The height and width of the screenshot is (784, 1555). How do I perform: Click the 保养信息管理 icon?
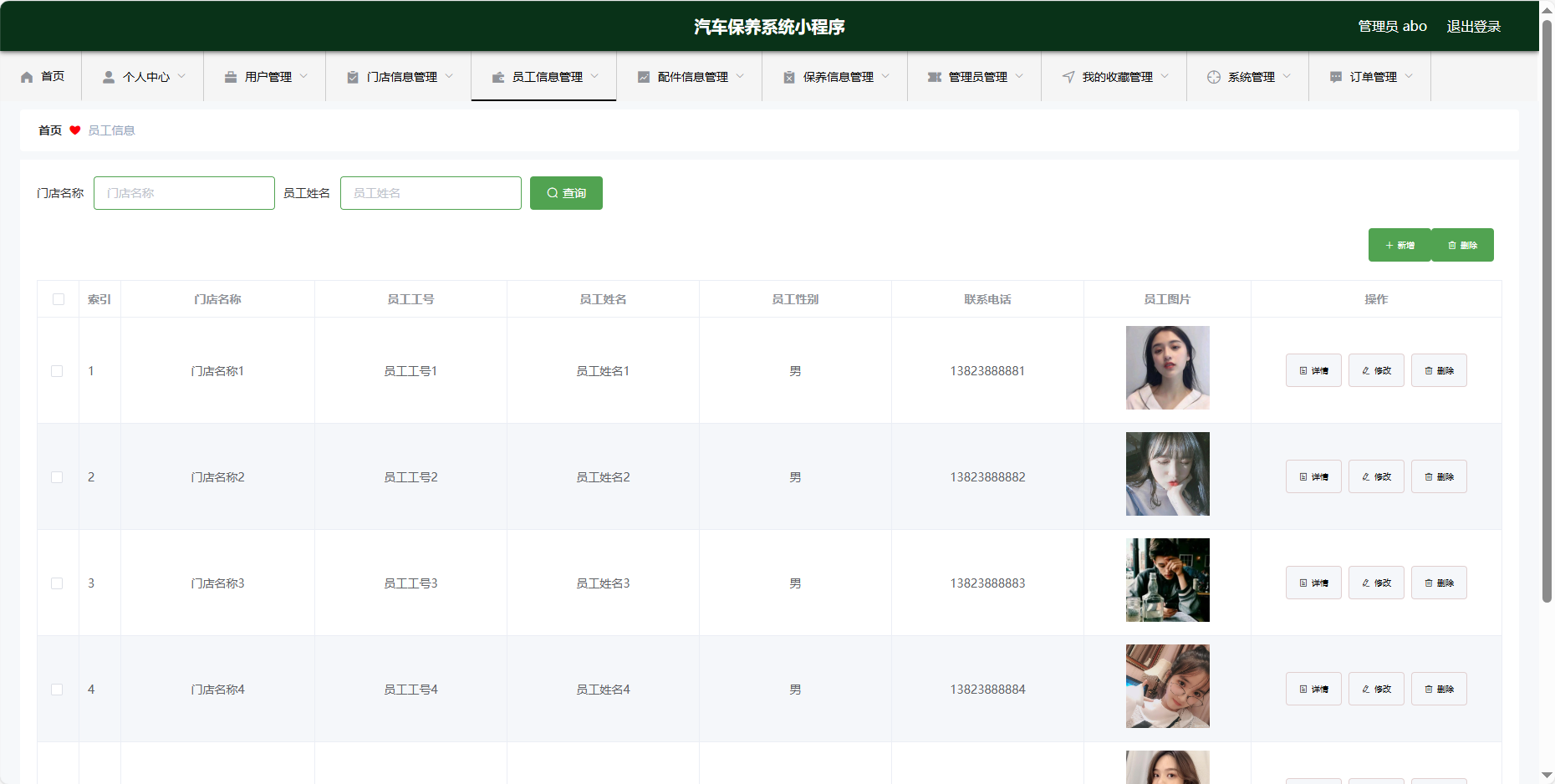pyautogui.click(x=789, y=77)
